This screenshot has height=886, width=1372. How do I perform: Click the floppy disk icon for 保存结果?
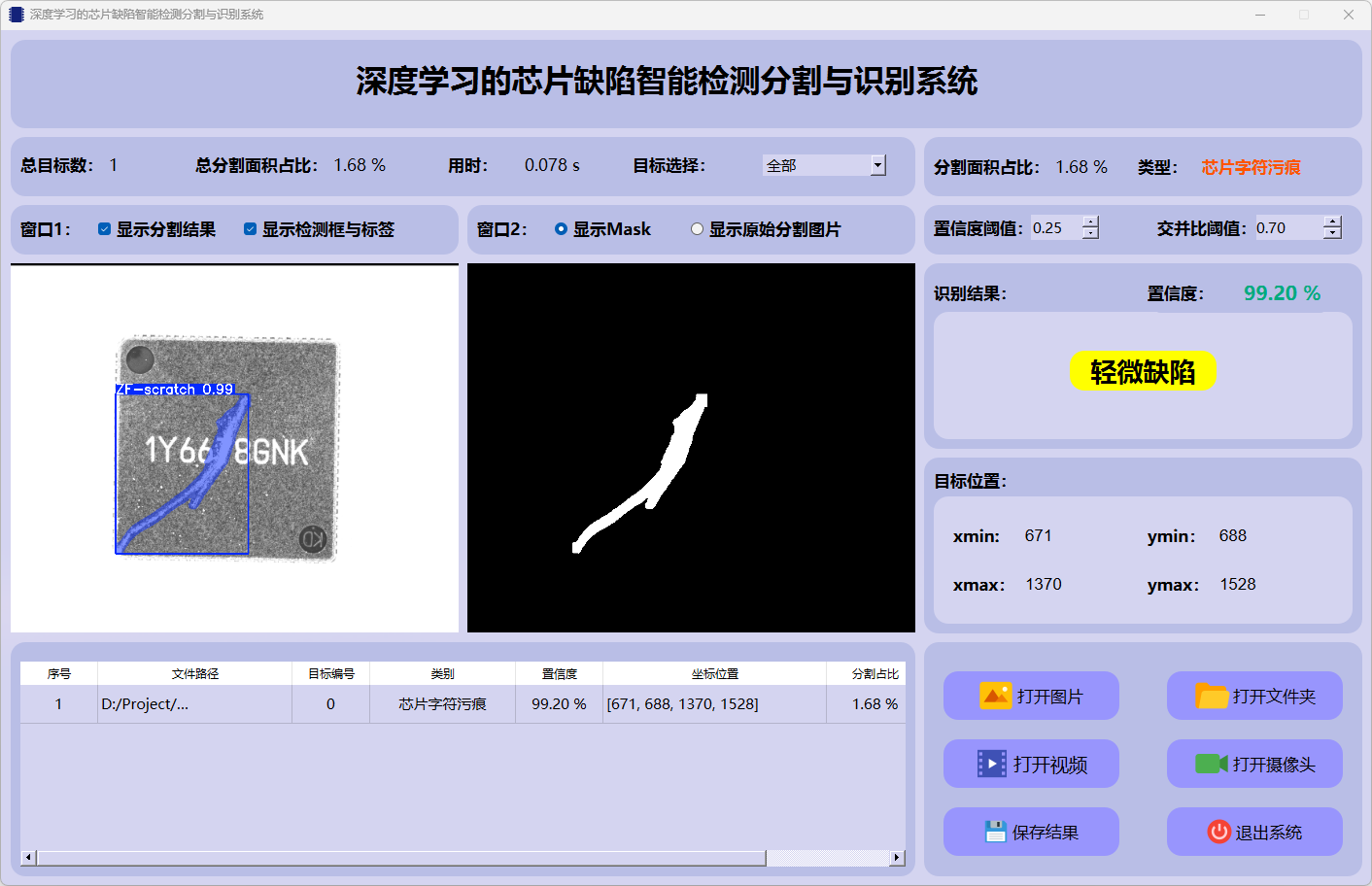point(994,832)
